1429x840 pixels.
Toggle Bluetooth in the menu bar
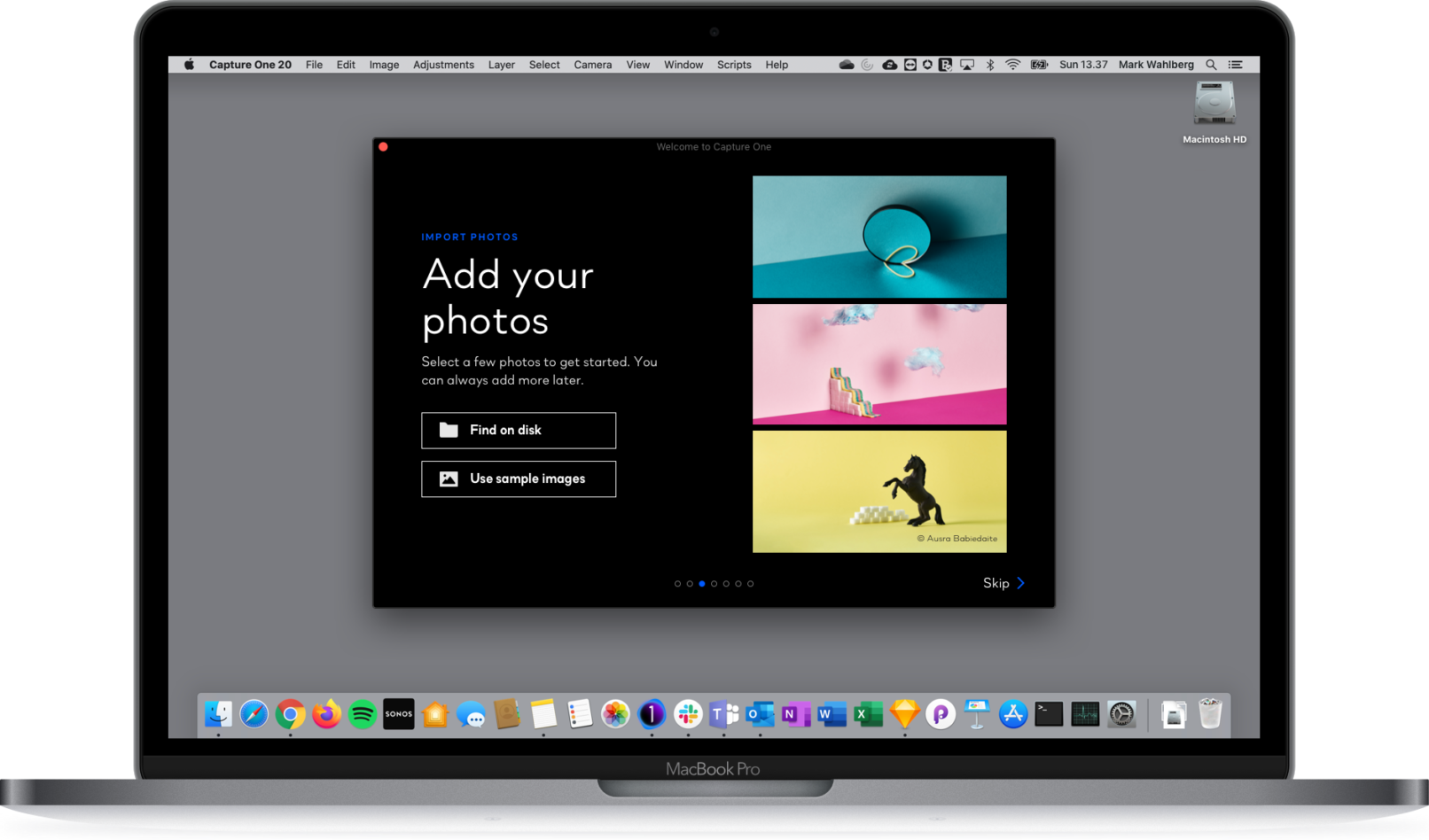pos(990,64)
